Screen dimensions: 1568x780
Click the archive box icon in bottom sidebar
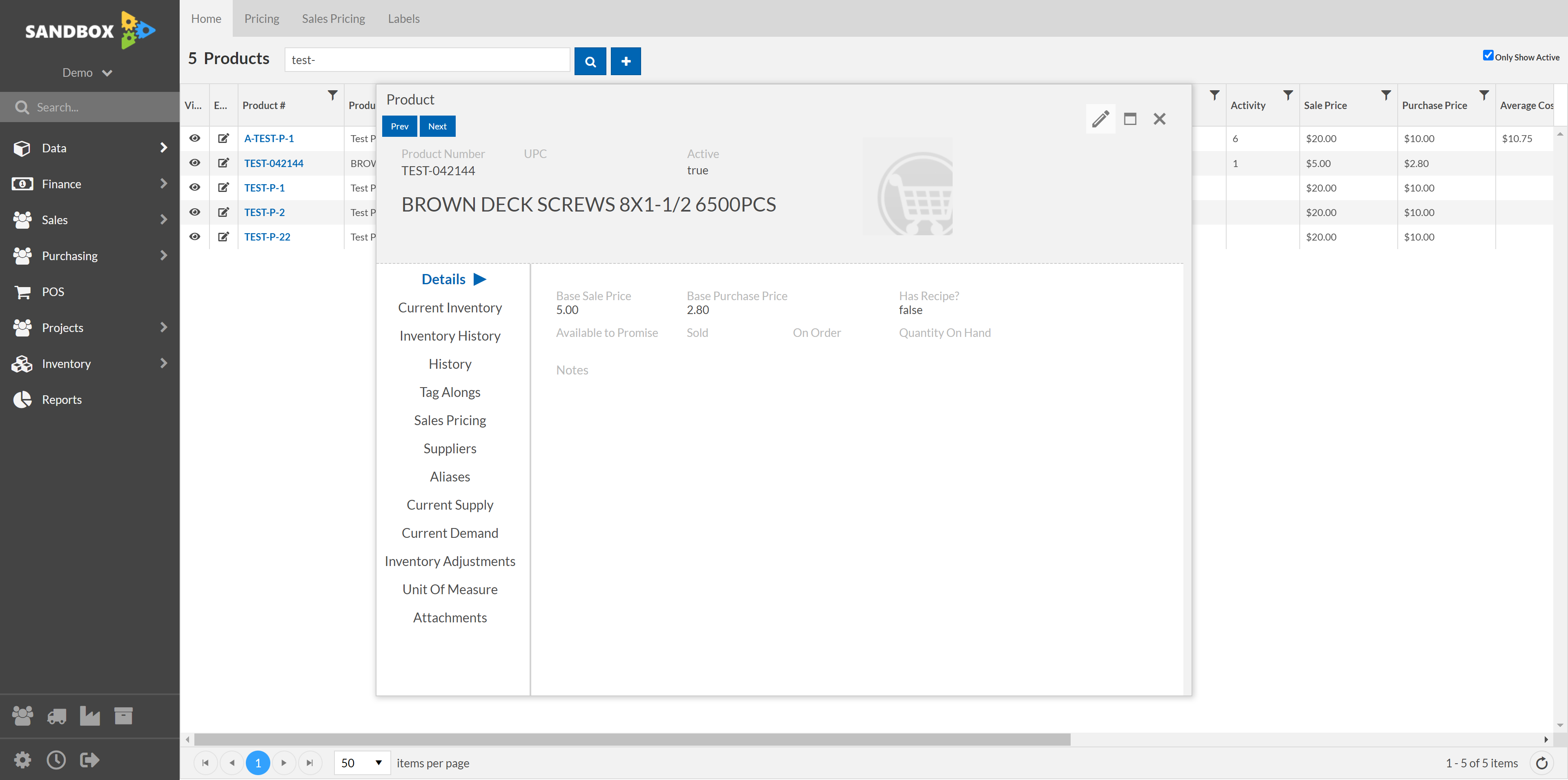pos(123,715)
